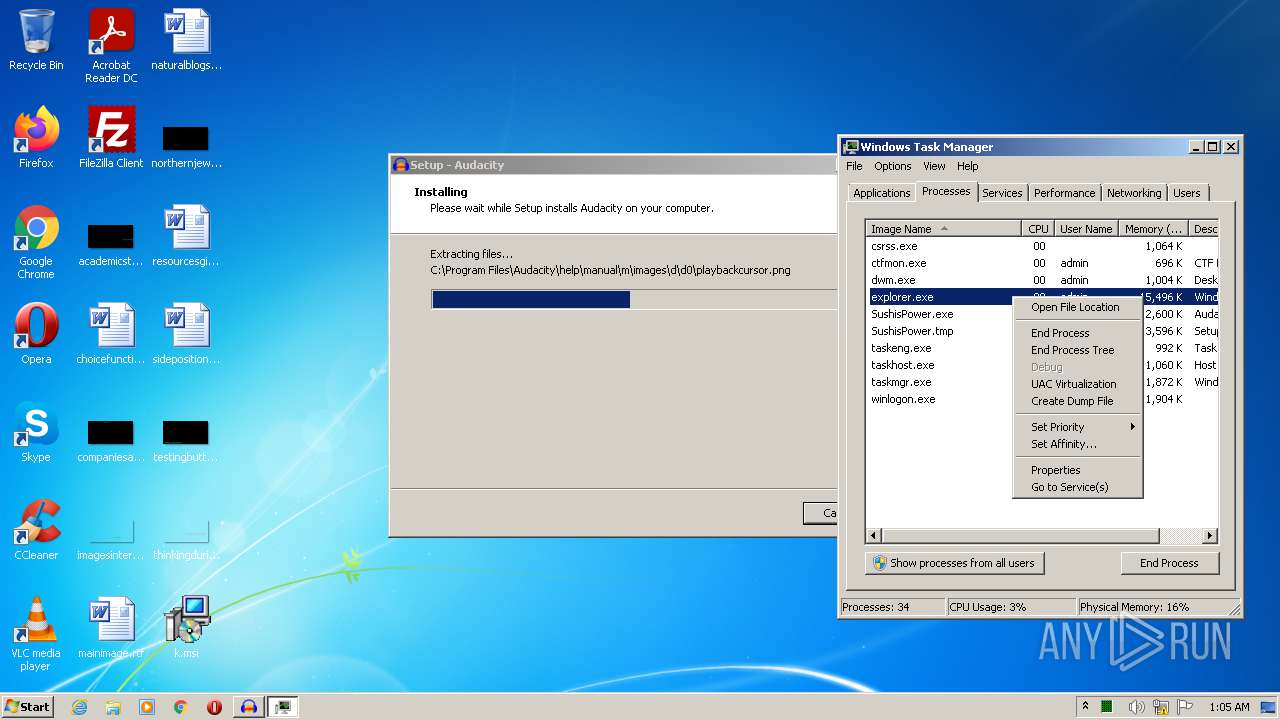1280x720 pixels.
Task: Launch Google Chrome desktop shortcut
Action: coord(36,242)
